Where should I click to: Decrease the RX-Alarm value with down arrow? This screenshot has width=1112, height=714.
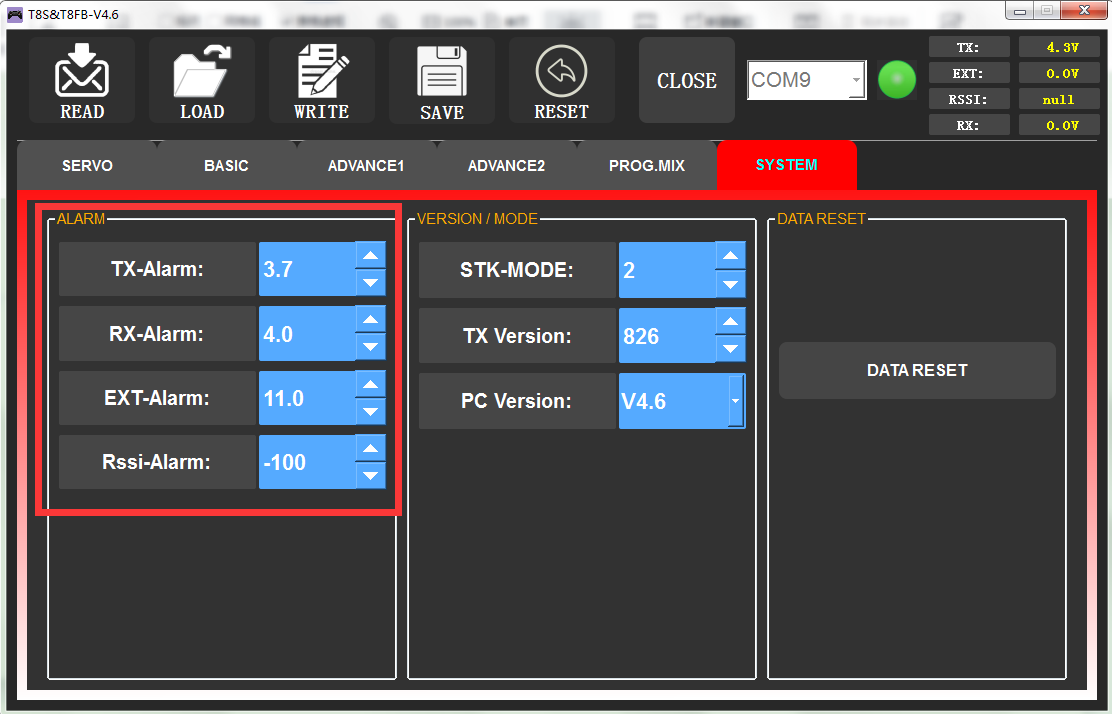click(371, 347)
